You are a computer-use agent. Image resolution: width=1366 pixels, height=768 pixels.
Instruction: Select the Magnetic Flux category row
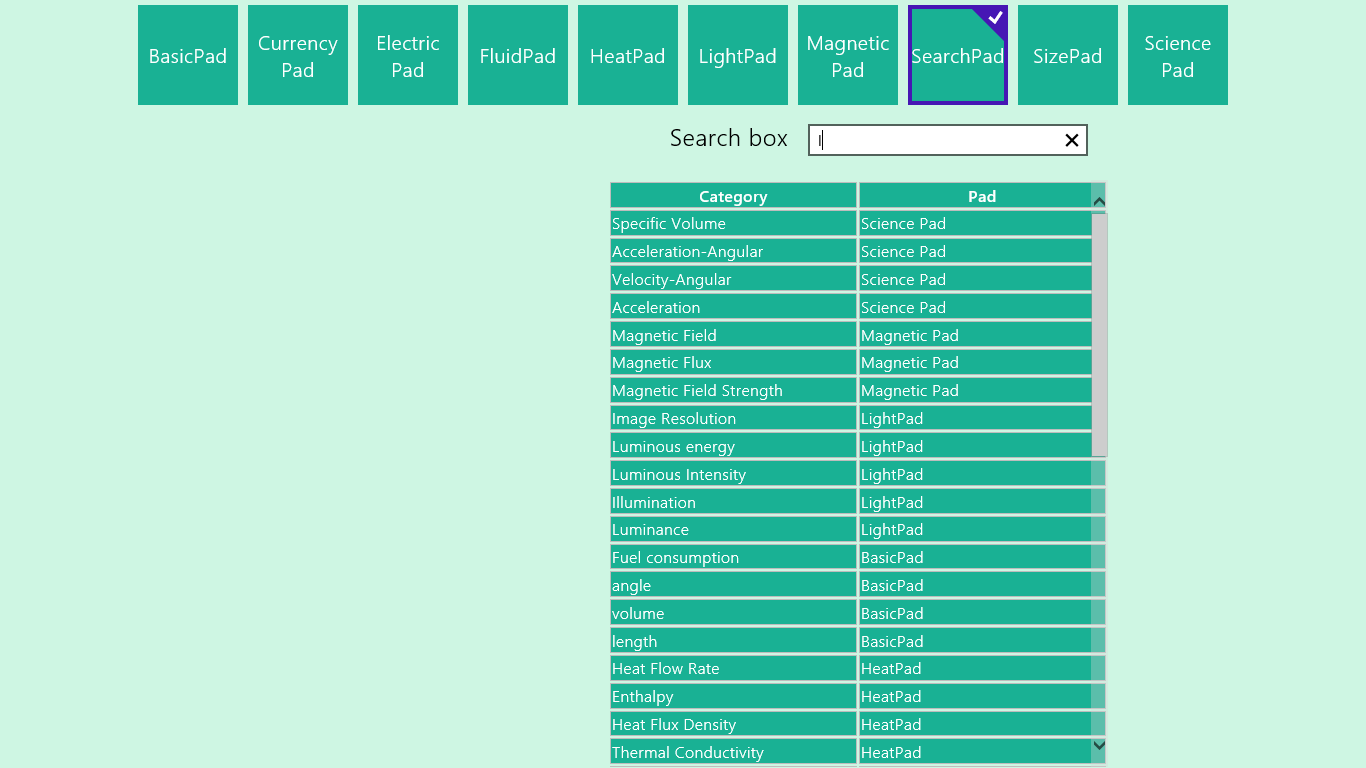(x=733, y=363)
